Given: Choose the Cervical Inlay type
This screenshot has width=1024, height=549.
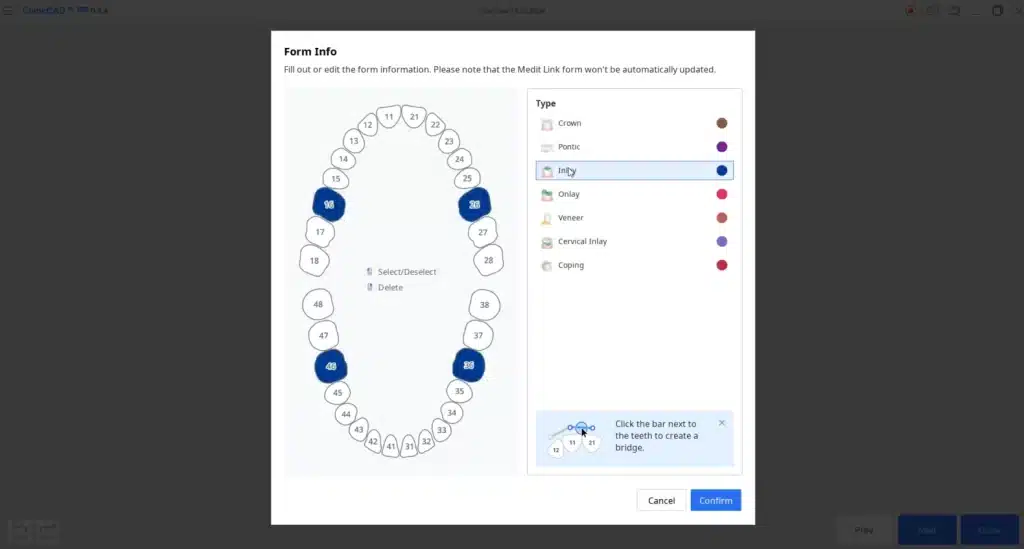Looking at the screenshot, I should coord(634,242).
